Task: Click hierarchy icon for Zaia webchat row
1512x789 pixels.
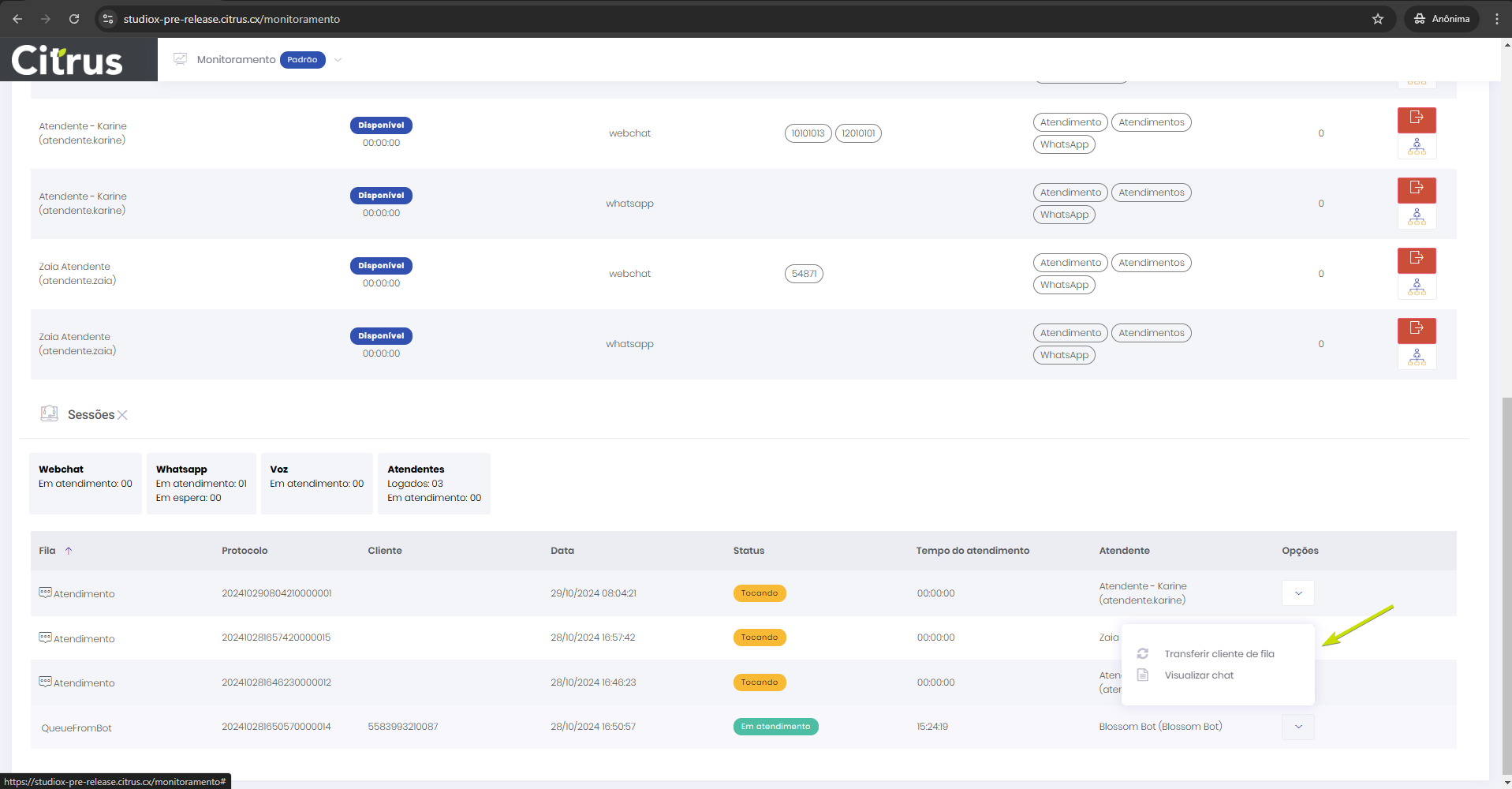Action: point(1416,287)
